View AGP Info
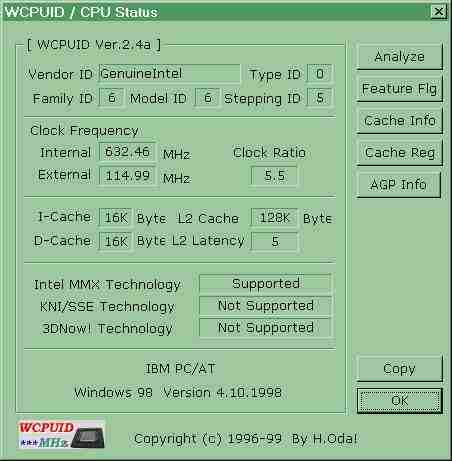Viewport: 452px width, 461px height. point(399,185)
